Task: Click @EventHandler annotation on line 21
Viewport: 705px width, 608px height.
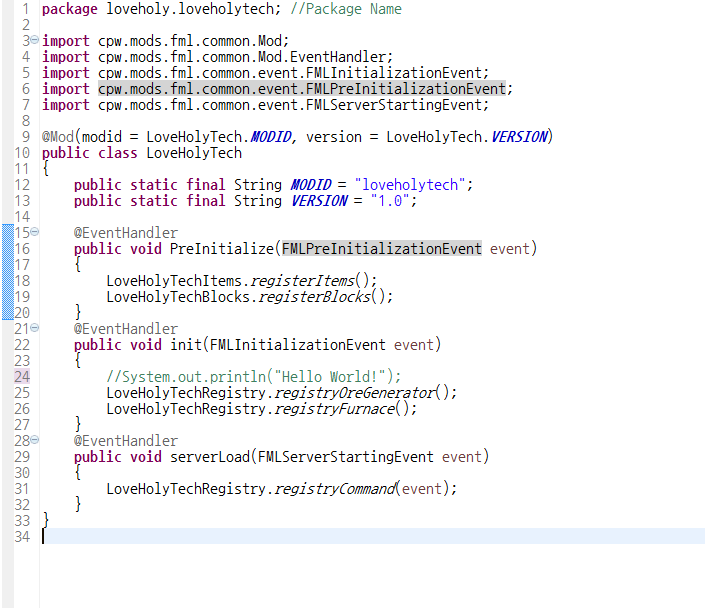Action: click(126, 329)
